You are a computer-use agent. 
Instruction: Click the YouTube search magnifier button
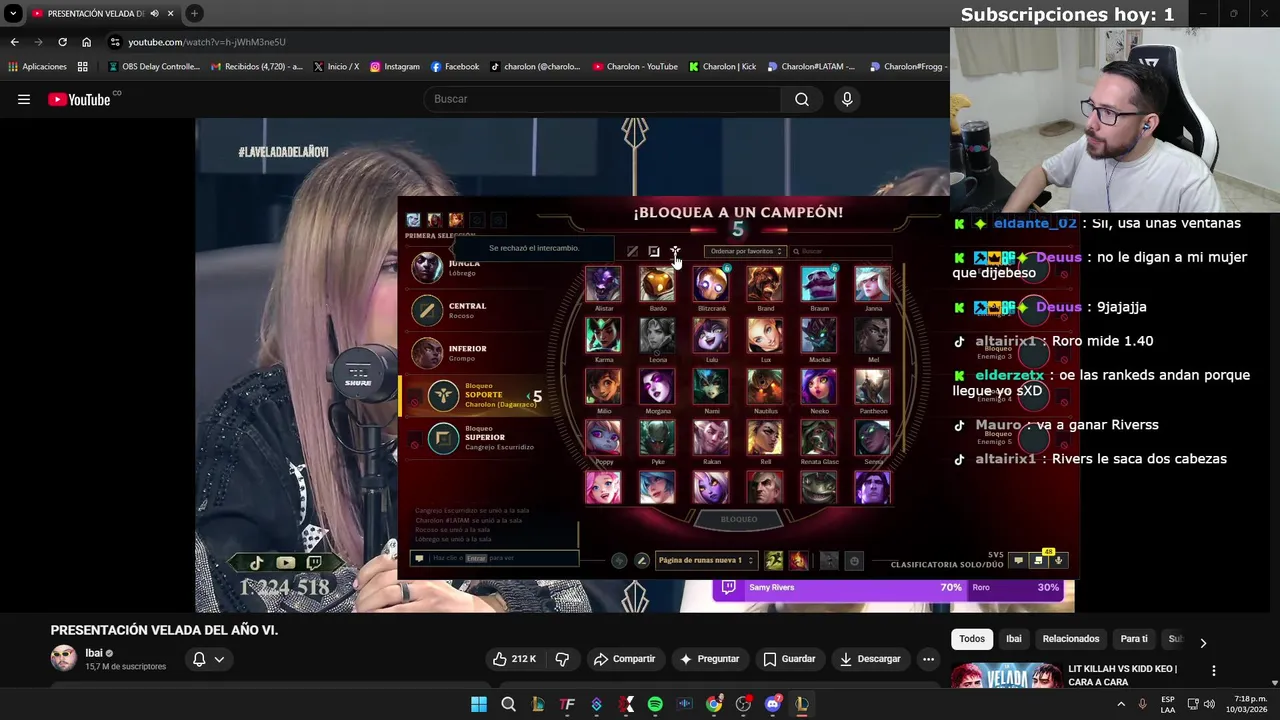coord(802,99)
